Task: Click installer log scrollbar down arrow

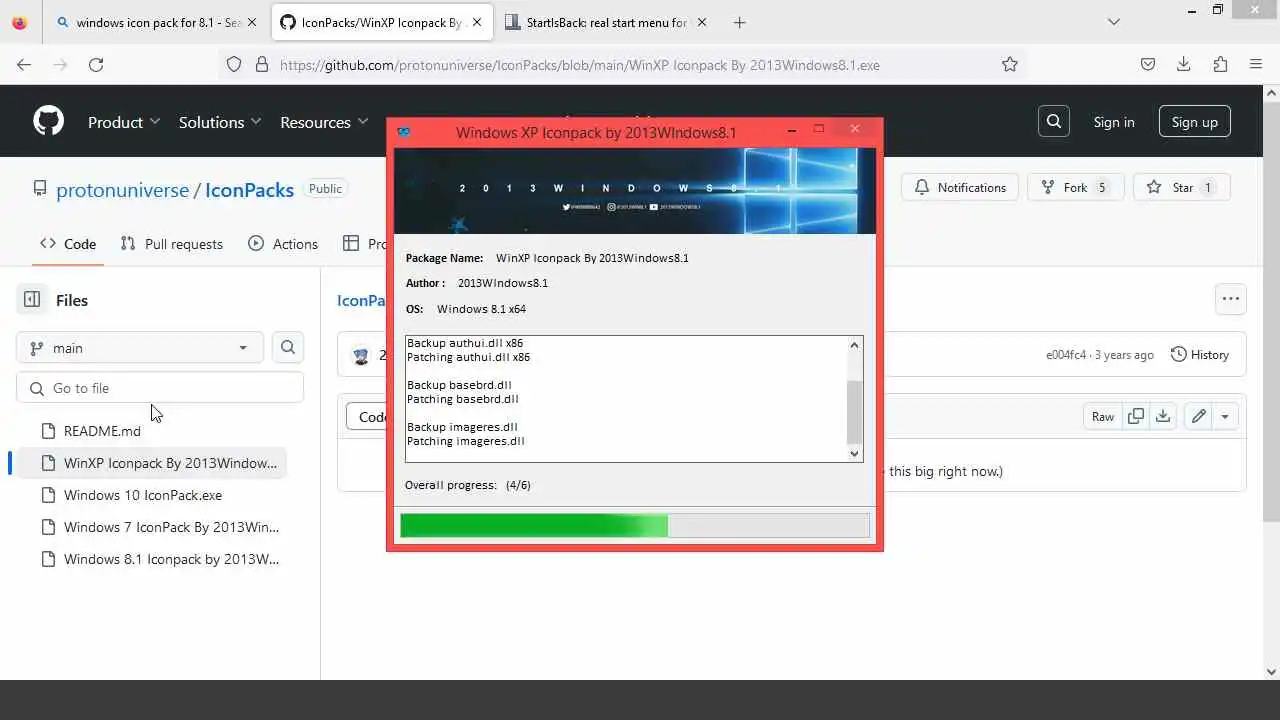Action: coord(854,454)
